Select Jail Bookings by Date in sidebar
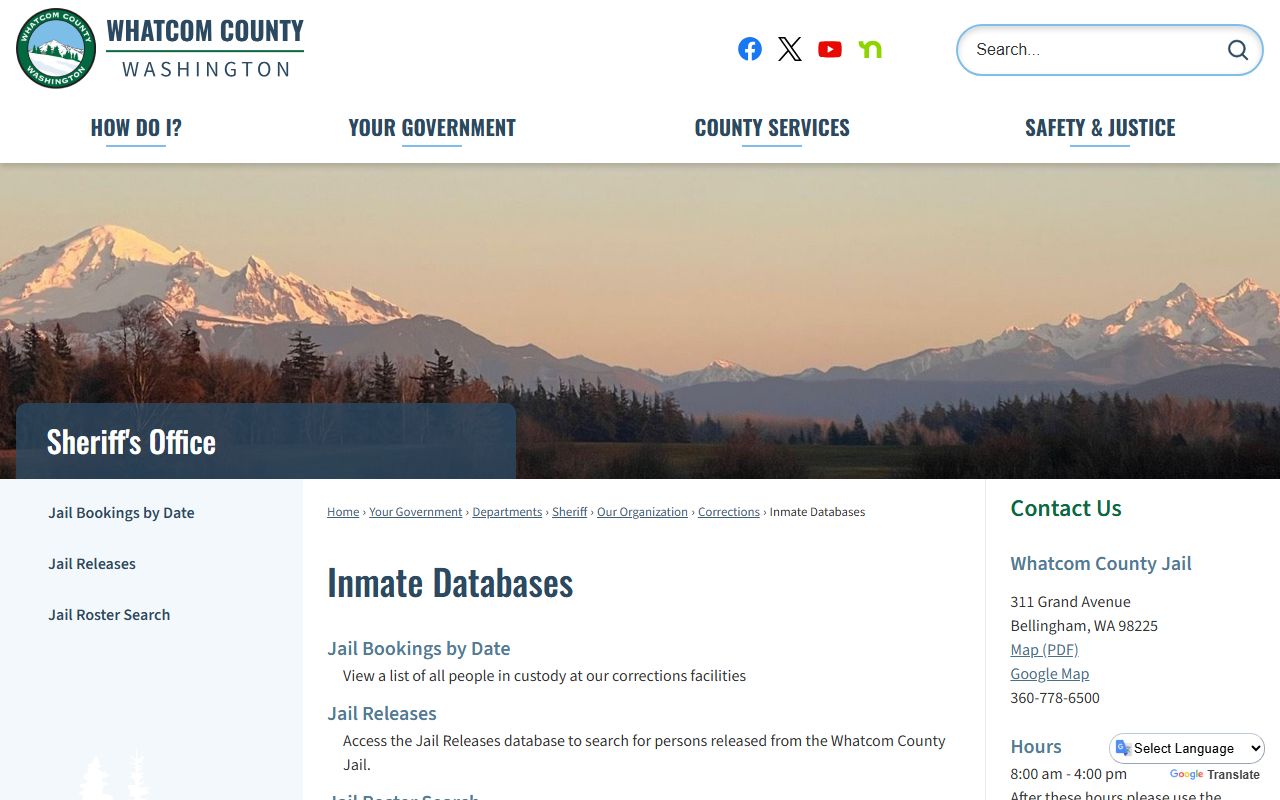 coord(121,513)
